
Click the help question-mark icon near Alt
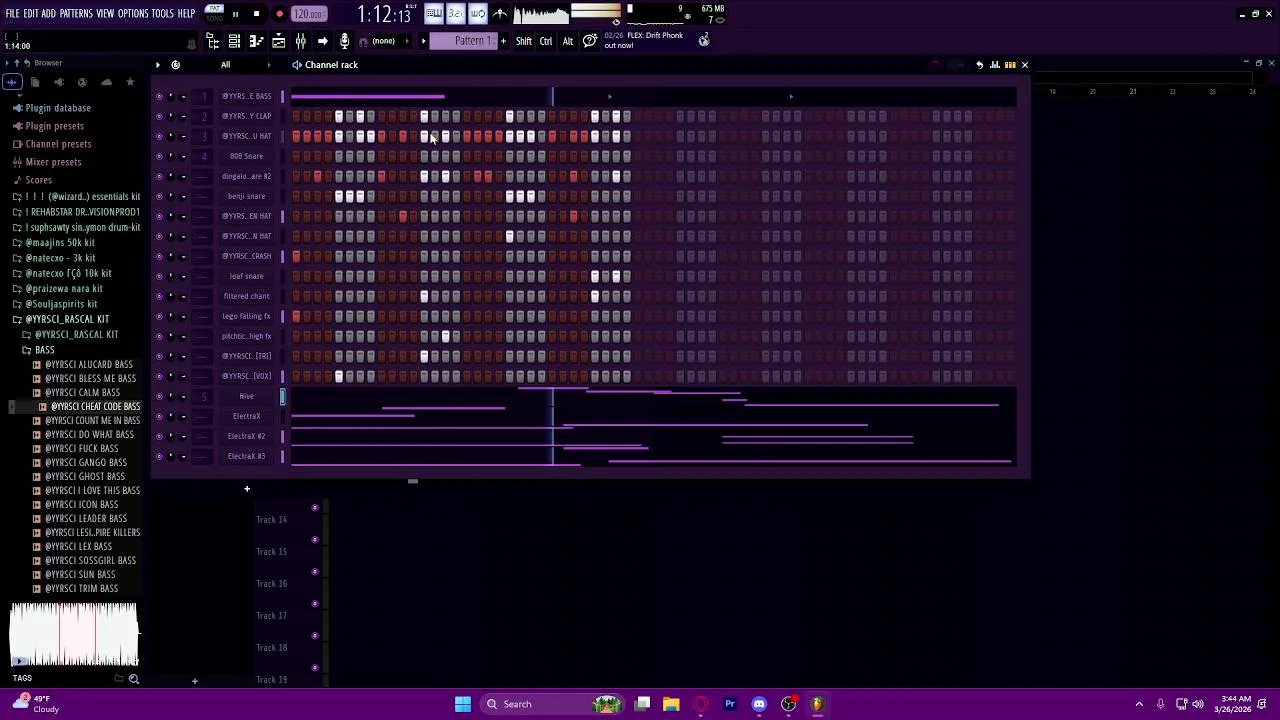590,41
